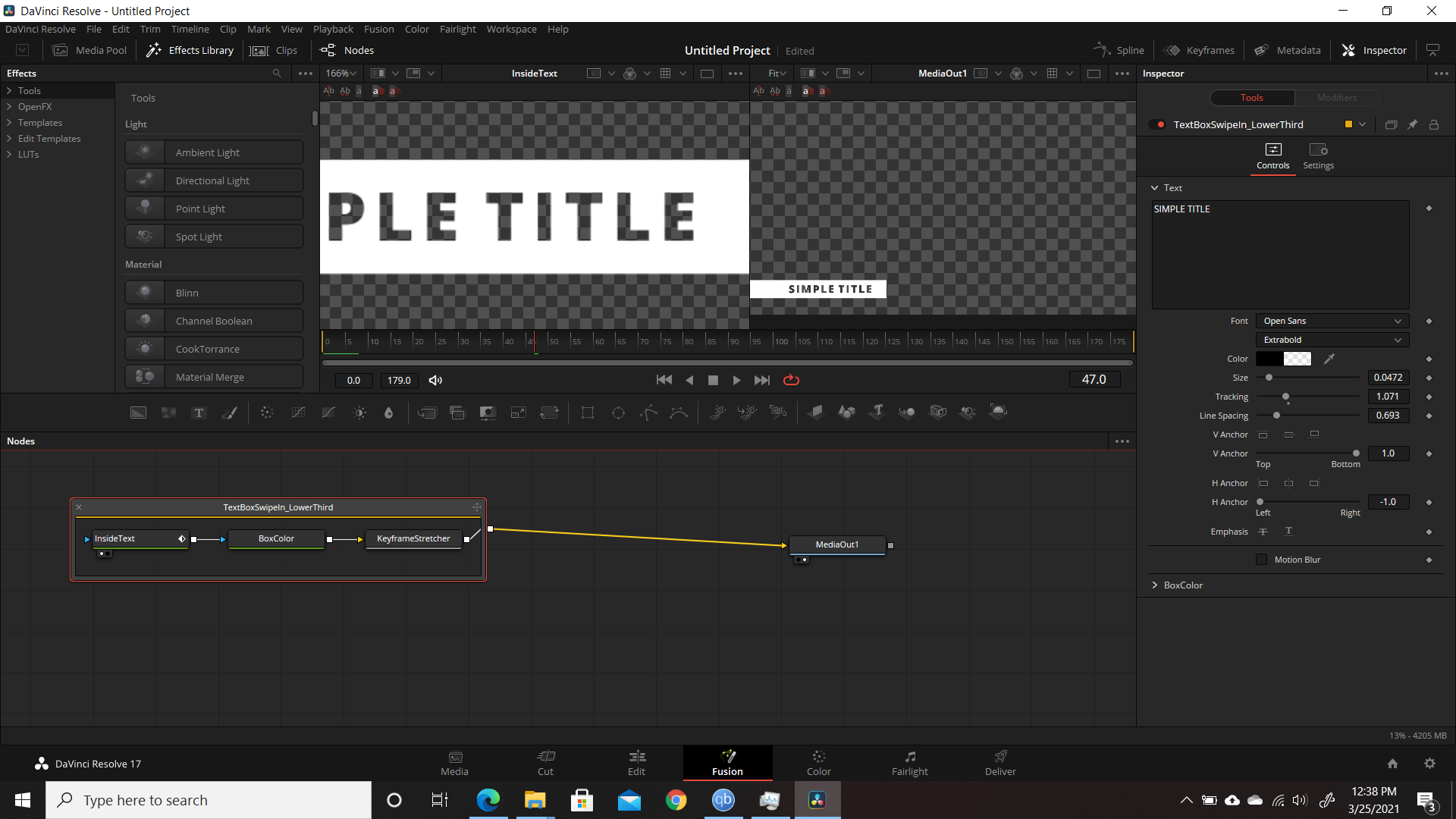
Task: Select the Blur droplet tool icon
Action: (389, 413)
